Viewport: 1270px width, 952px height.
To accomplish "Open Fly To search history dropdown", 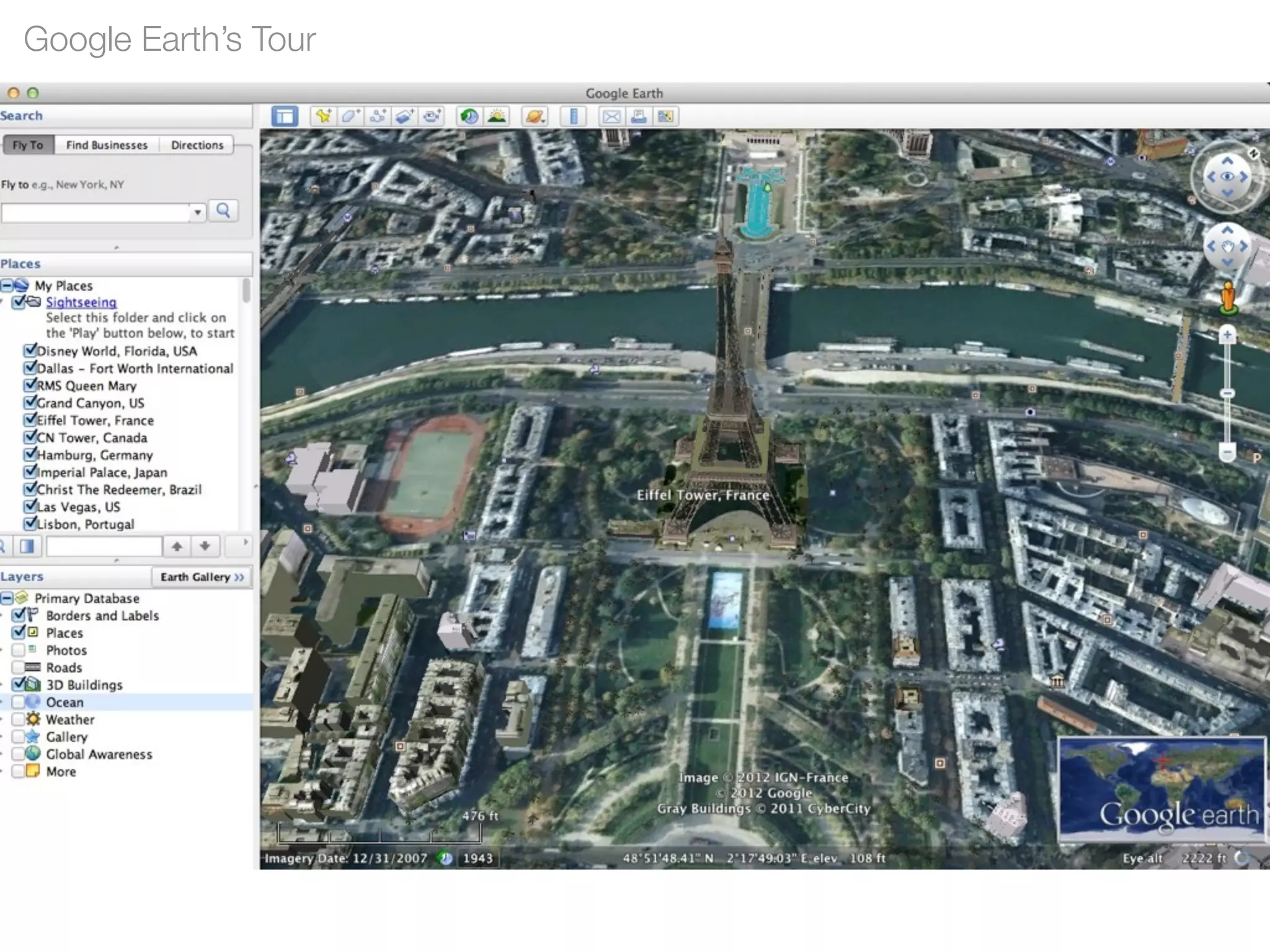I will 197,213.
